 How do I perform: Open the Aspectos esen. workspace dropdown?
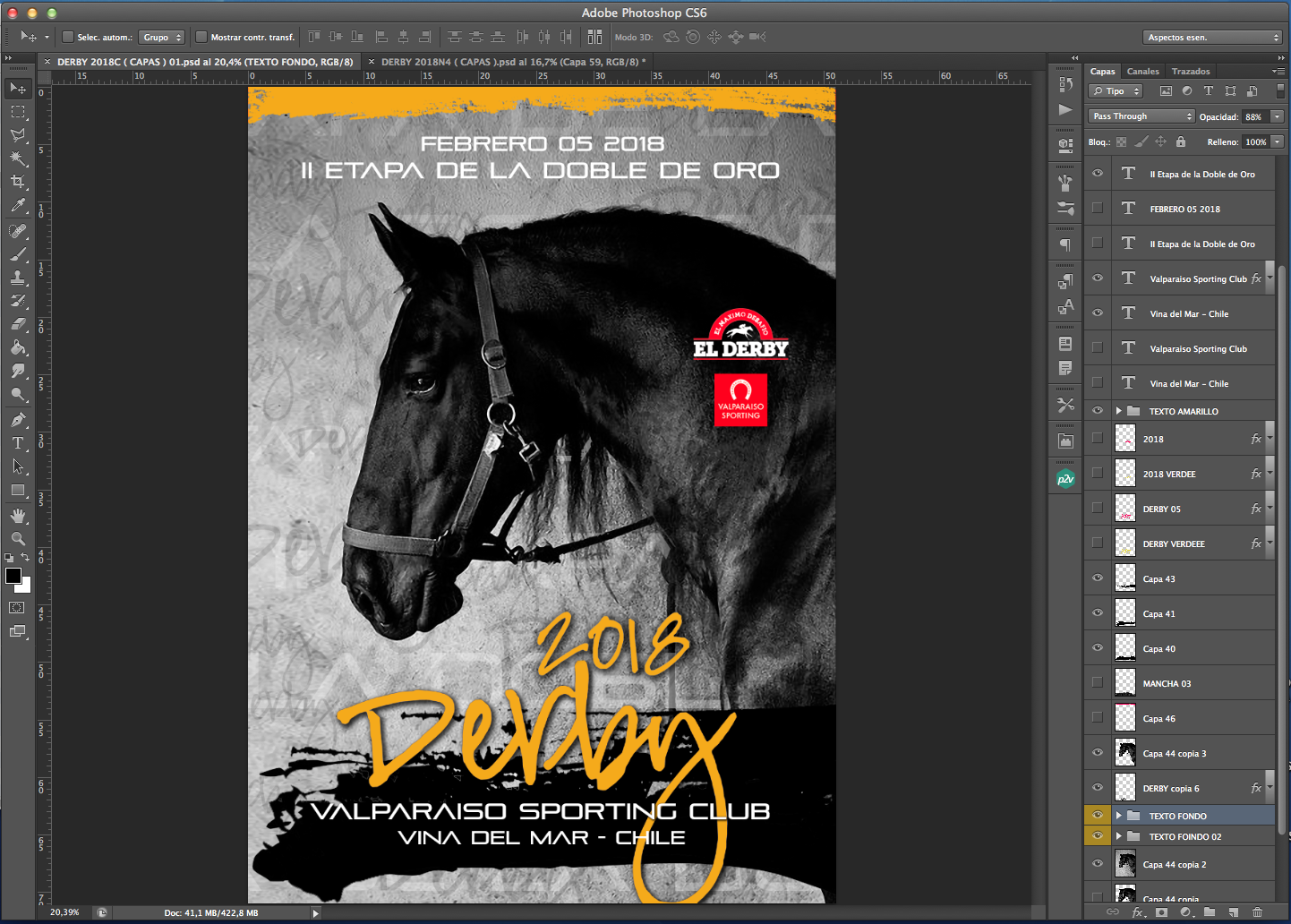click(1212, 37)
